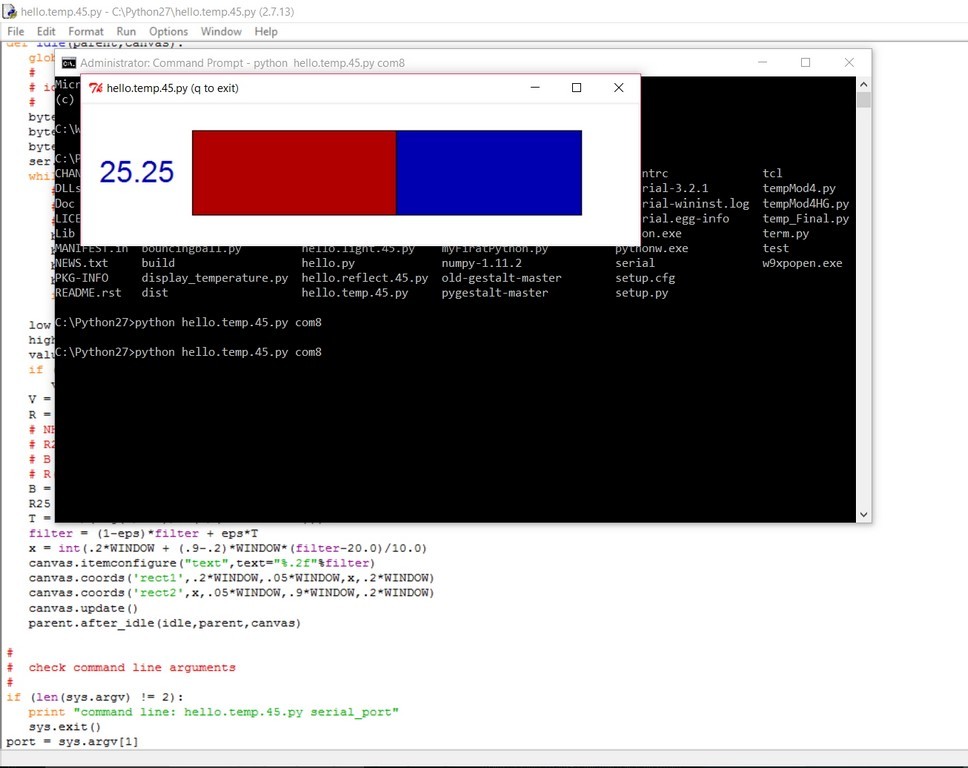Click the 'sys.exit()' code line
Viewport: 968px width, 768px height.
coord(64,727)
